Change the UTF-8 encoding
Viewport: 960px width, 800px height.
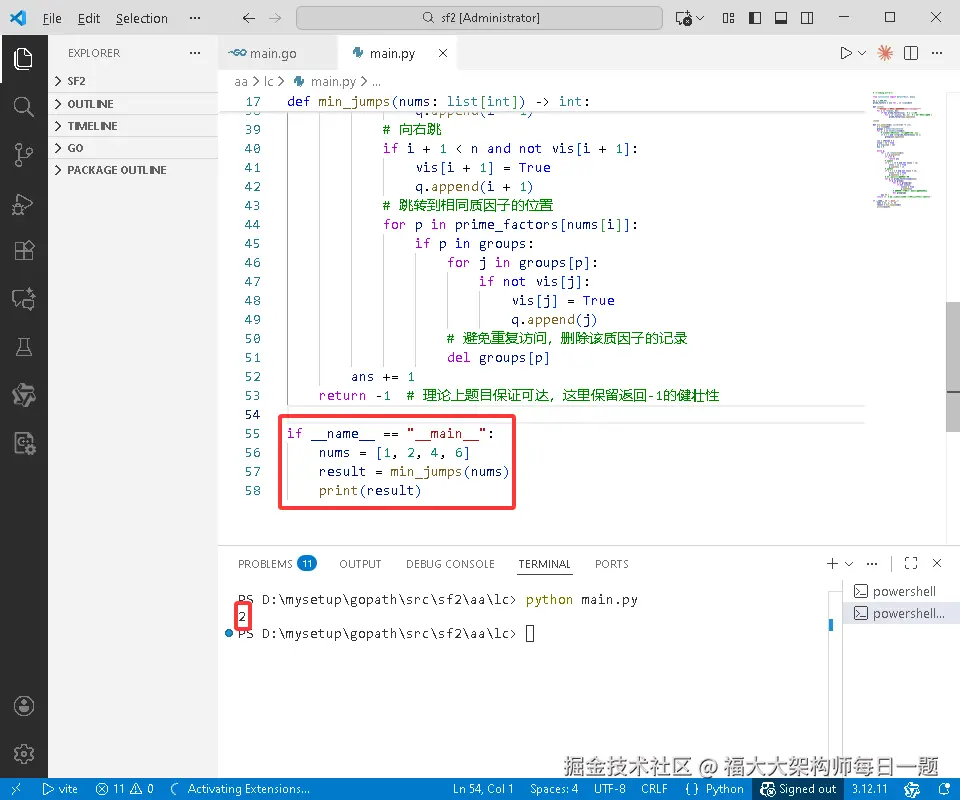tap(610, 789)
